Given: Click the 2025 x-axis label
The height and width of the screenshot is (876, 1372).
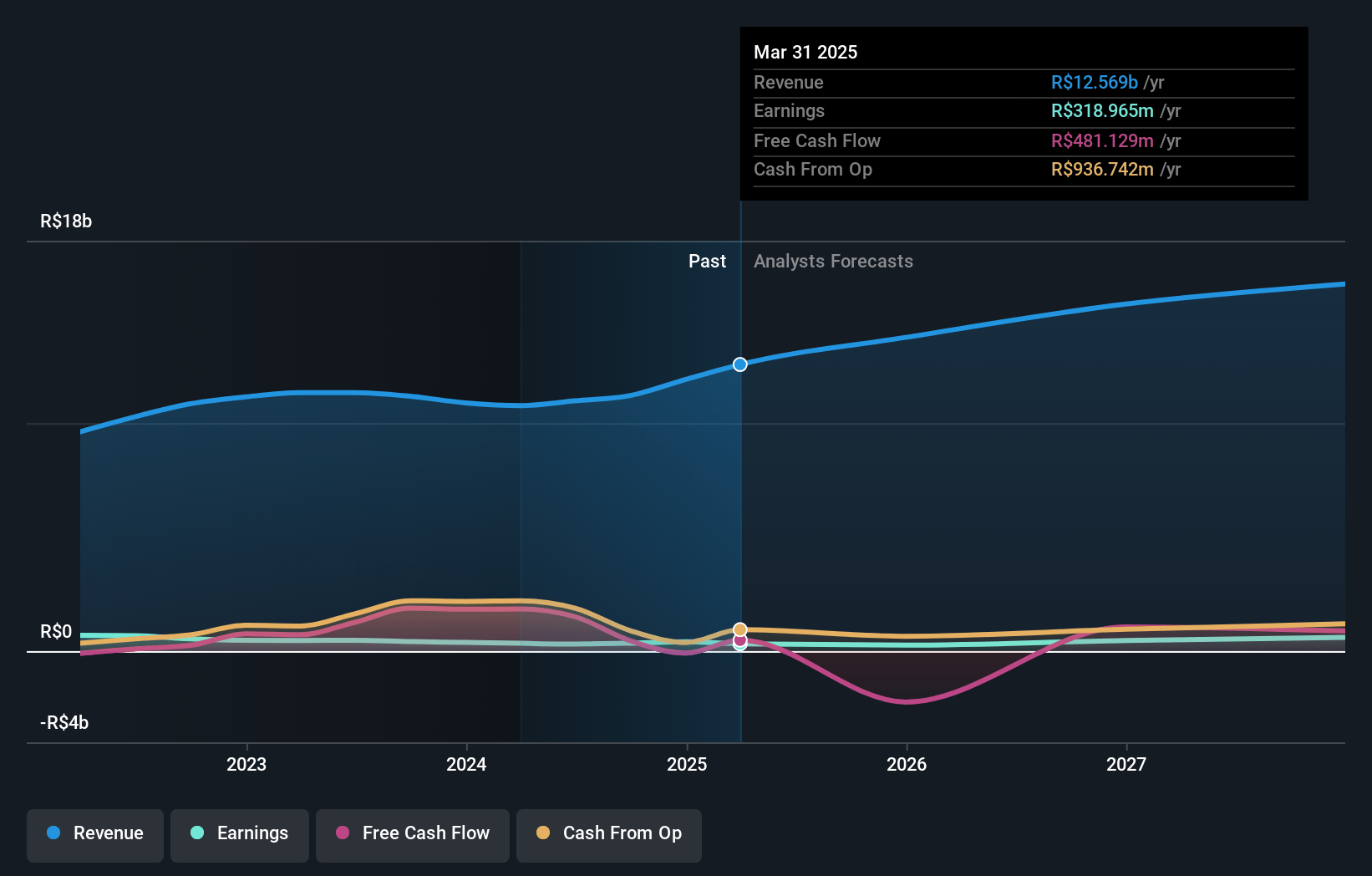Looking at the screenshot, I should coord(687,764).
